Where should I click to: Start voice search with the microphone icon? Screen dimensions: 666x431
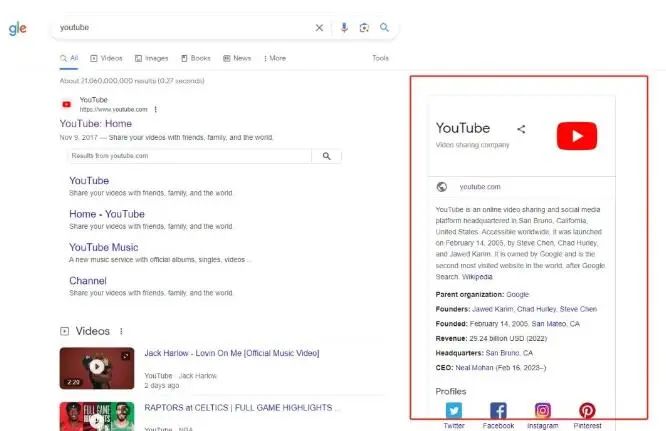(x=344, y=28)
